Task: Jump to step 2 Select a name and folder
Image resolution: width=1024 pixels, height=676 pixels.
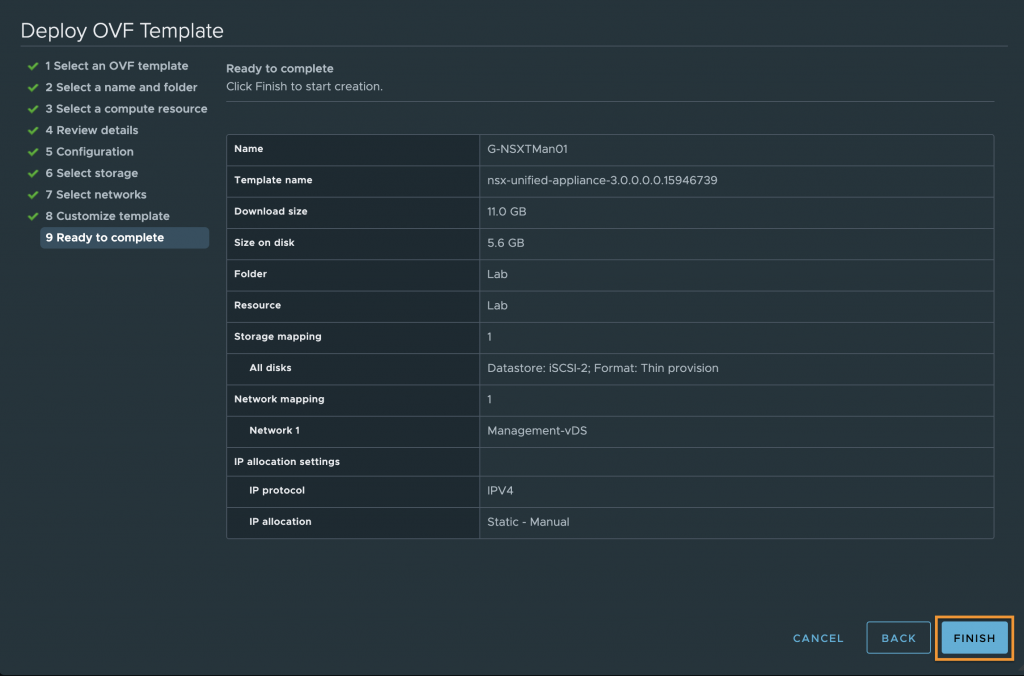Action: coord(121,88)
